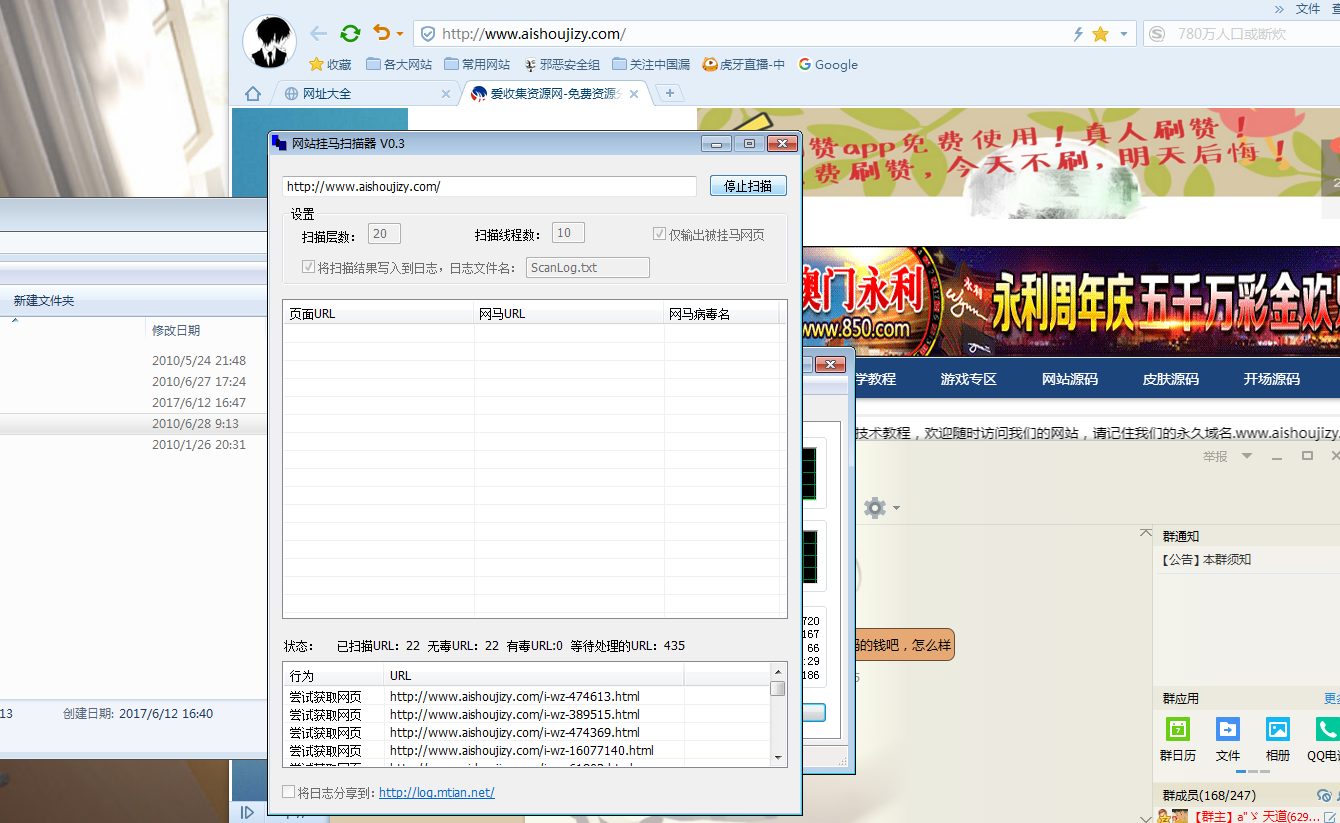This screenshot has height=823, width=1340.
Task: Click the browser back arrow
Action: (x=318, y=33)
